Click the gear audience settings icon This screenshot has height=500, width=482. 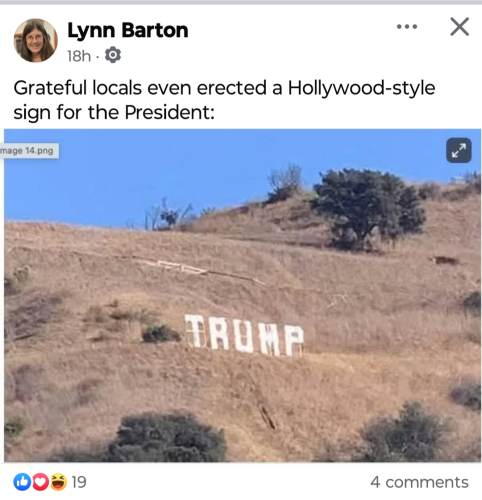(113, 55)
